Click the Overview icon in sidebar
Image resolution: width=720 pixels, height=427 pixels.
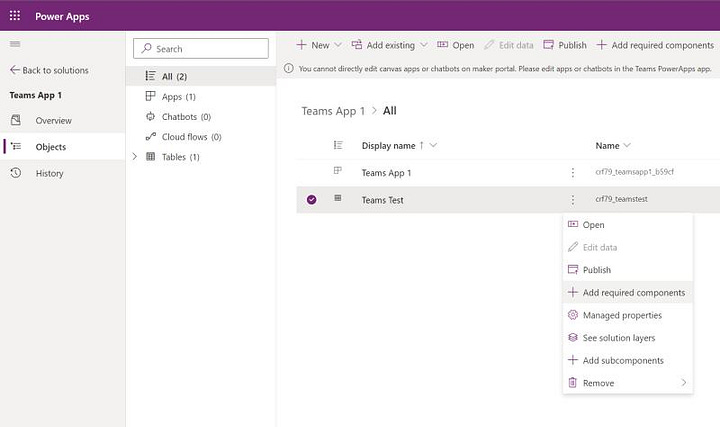pos(16,120)
